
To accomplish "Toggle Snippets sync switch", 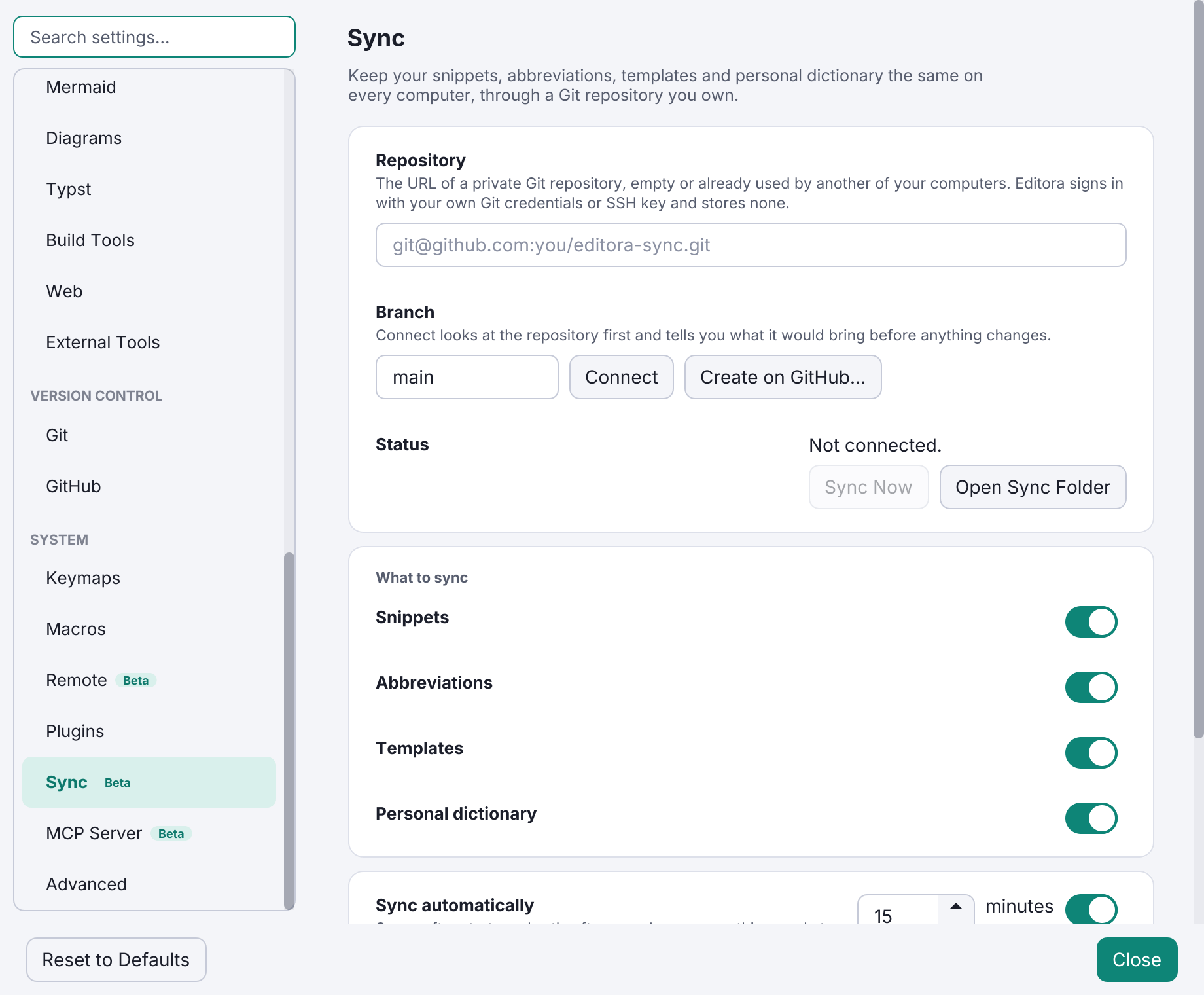I will tap(1091, 622).
